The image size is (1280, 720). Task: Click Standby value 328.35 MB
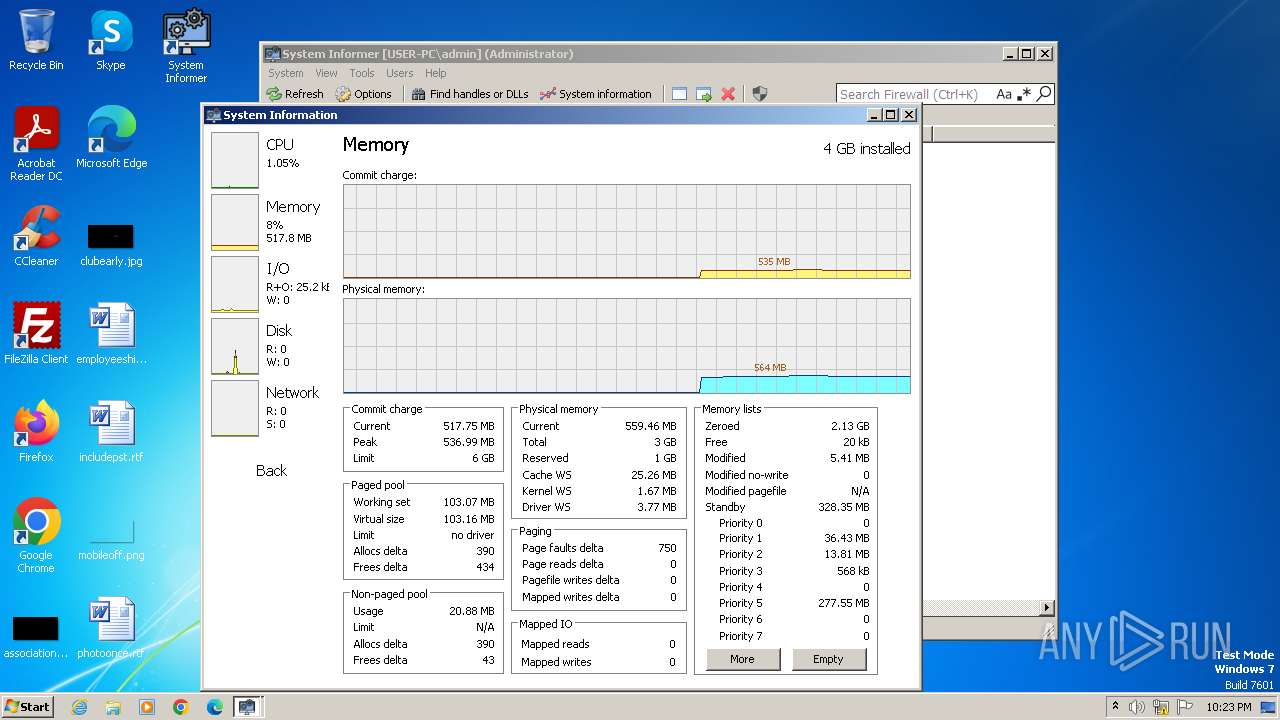pos(844,507)
